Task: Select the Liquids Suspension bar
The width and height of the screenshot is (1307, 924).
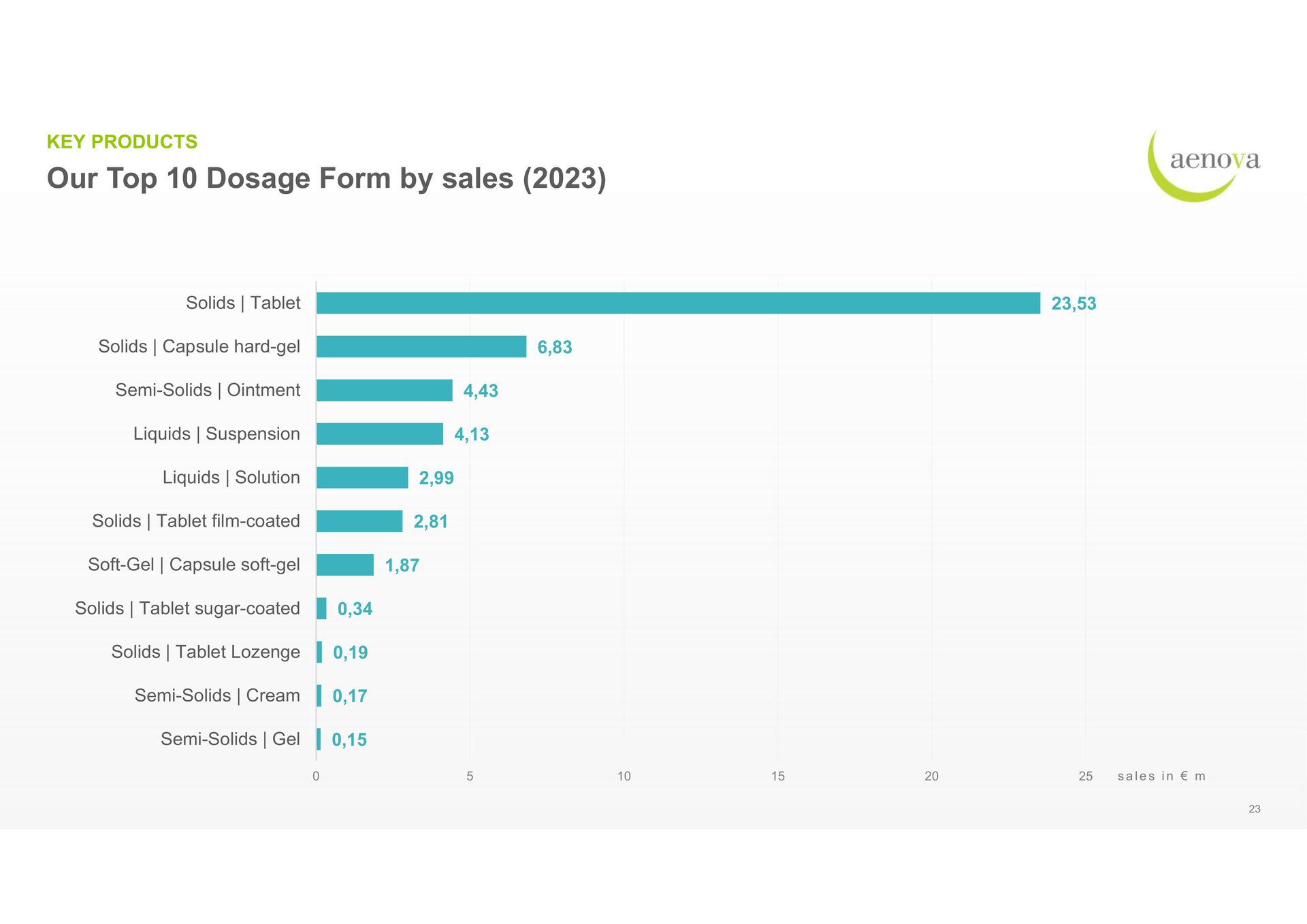Action: tap(380, 433)
